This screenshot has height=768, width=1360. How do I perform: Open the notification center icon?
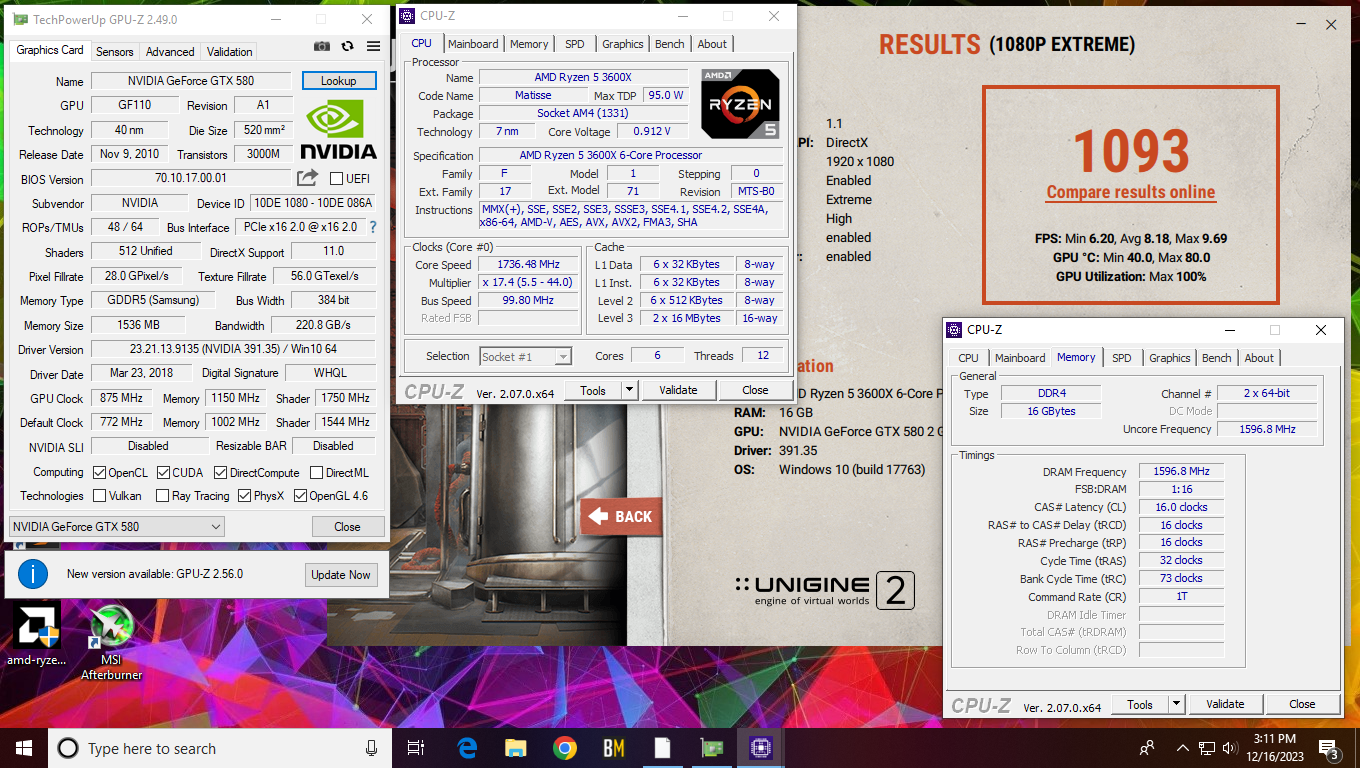(1330, 749)
